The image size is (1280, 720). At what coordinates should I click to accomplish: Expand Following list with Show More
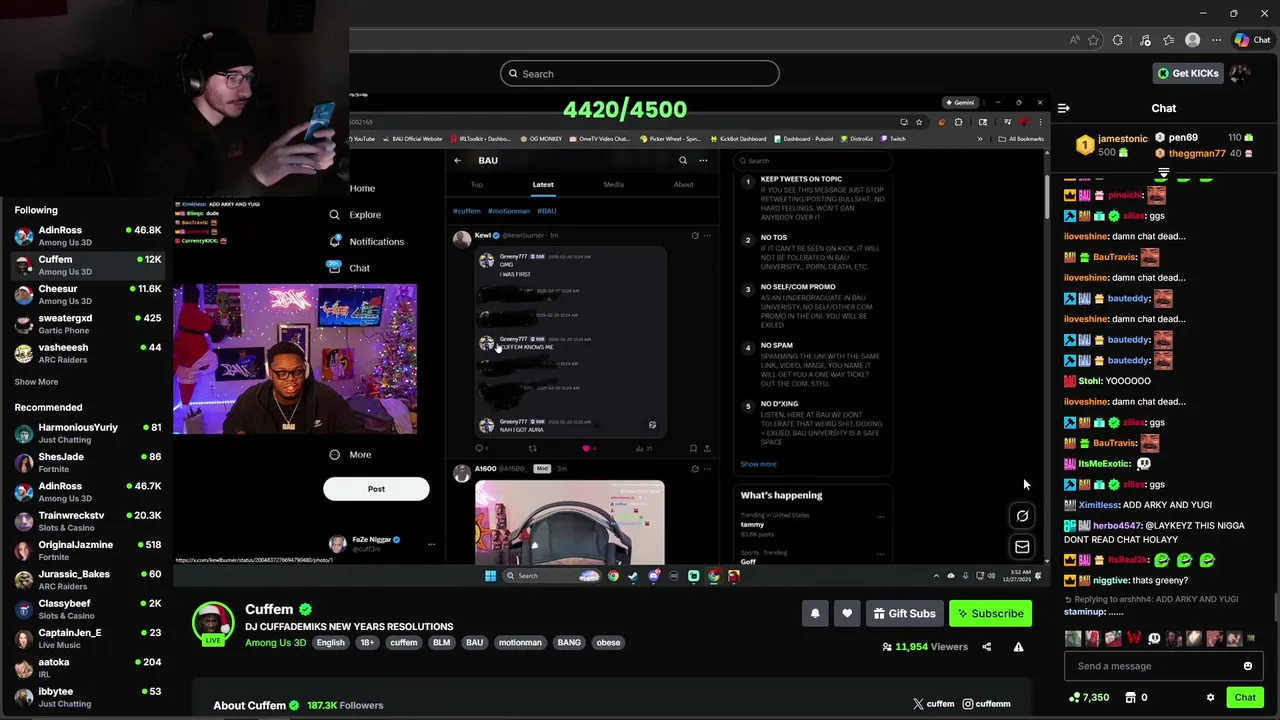[36, 382]
